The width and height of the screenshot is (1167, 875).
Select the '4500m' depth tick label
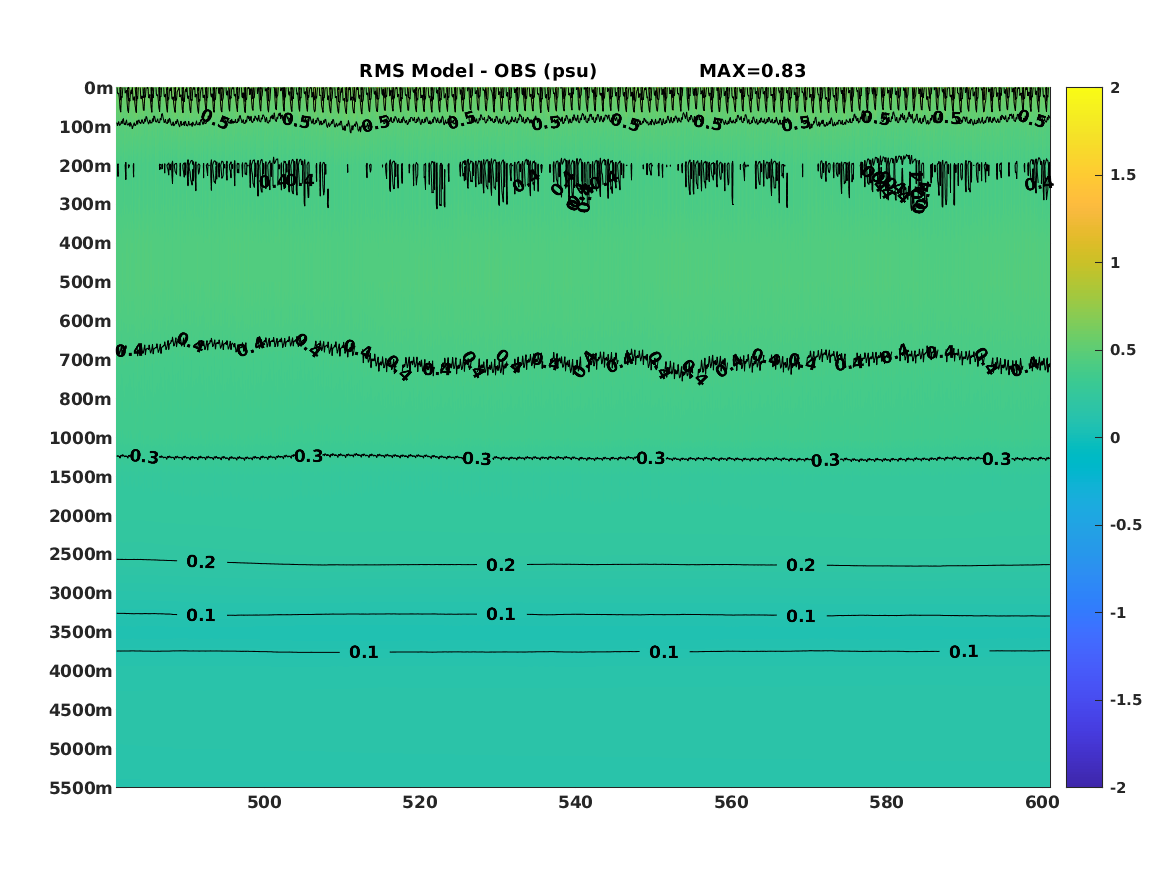click(x=81, y=711)
